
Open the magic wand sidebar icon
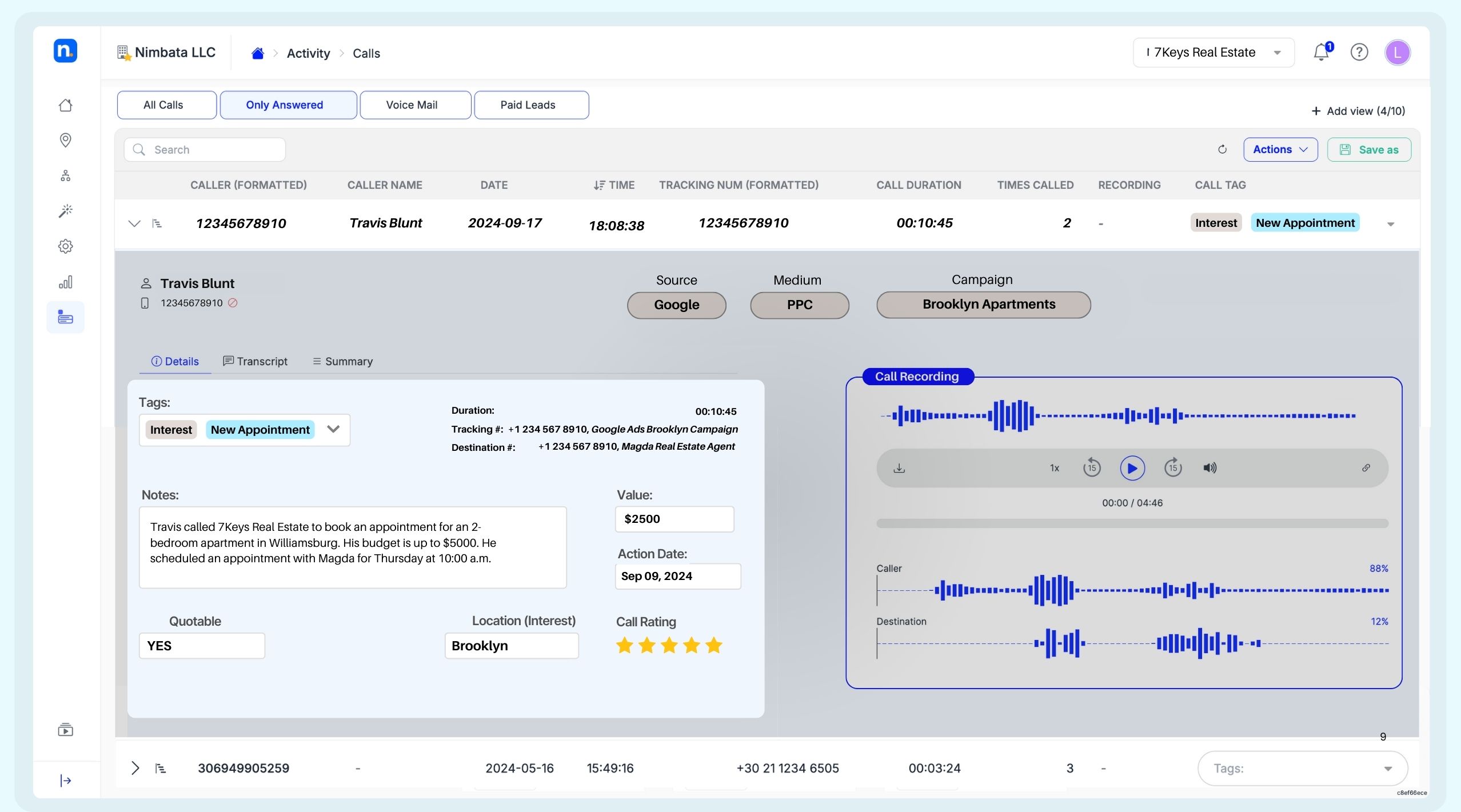(x=66, y=211)
